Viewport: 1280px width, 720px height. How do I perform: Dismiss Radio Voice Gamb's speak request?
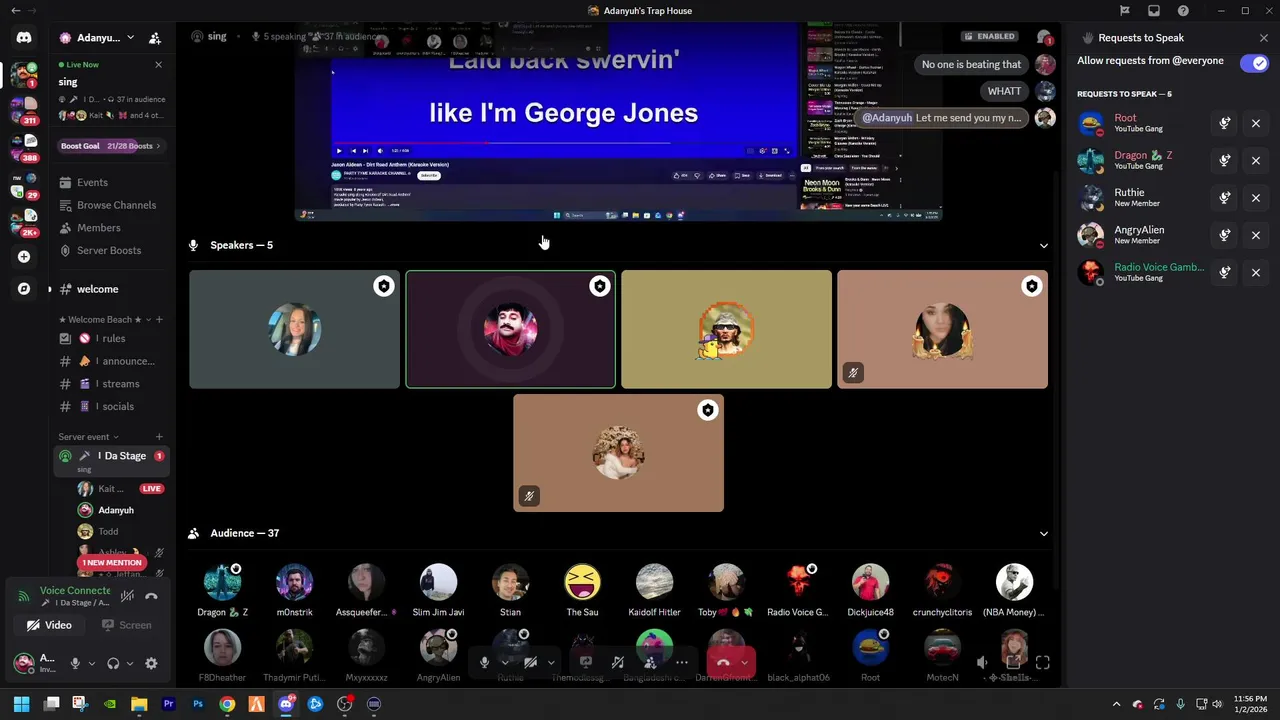tap(1256, 272)
